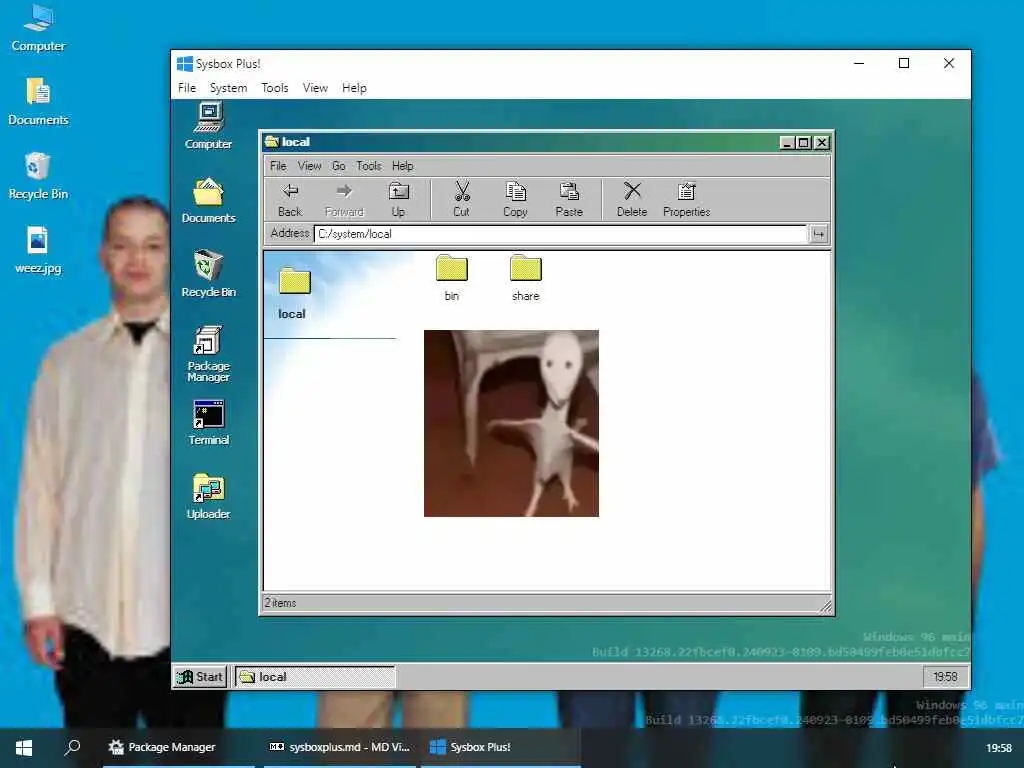Maximize the local window

tap(805, 142)
